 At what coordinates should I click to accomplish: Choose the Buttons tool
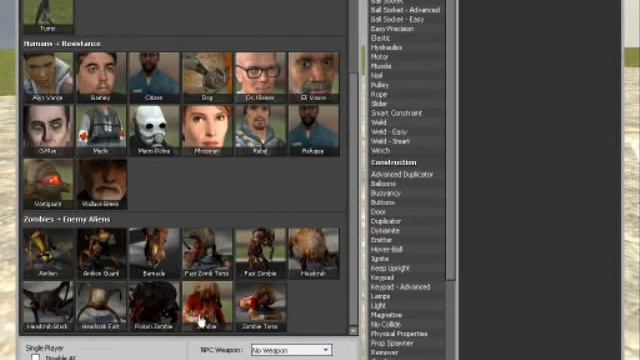(x=383, y=202)
